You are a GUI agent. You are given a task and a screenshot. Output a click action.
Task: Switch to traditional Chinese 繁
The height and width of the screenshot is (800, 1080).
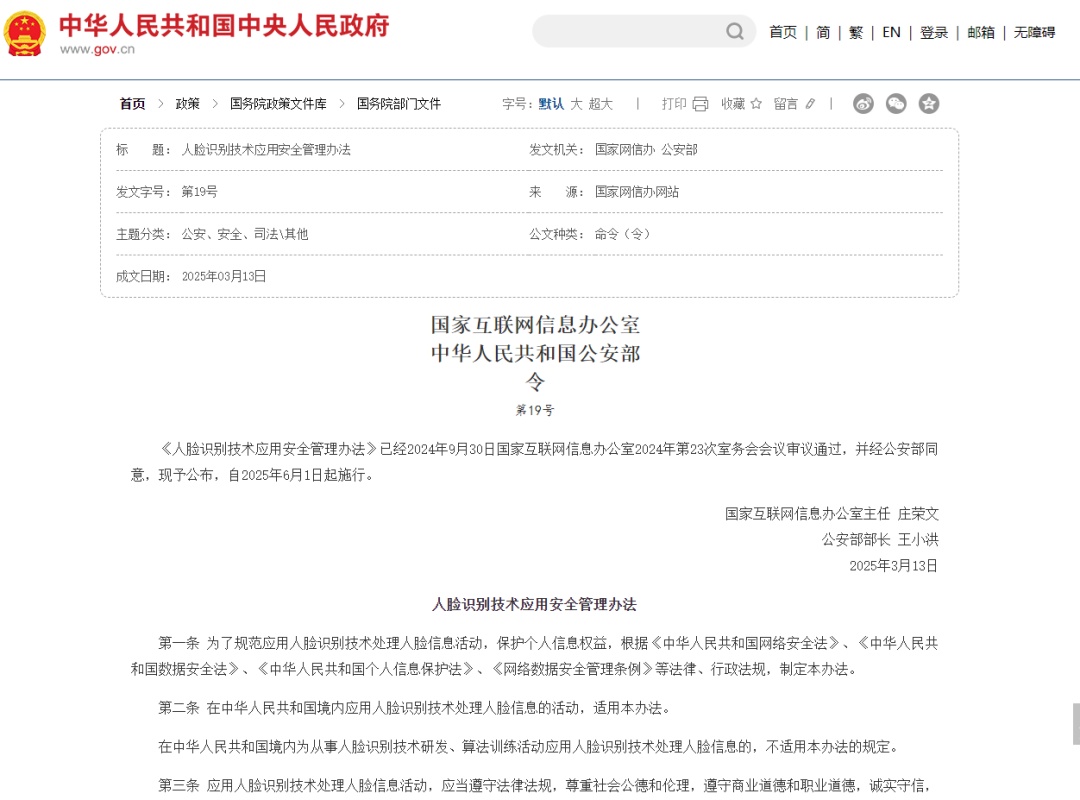tap(856, 32)
